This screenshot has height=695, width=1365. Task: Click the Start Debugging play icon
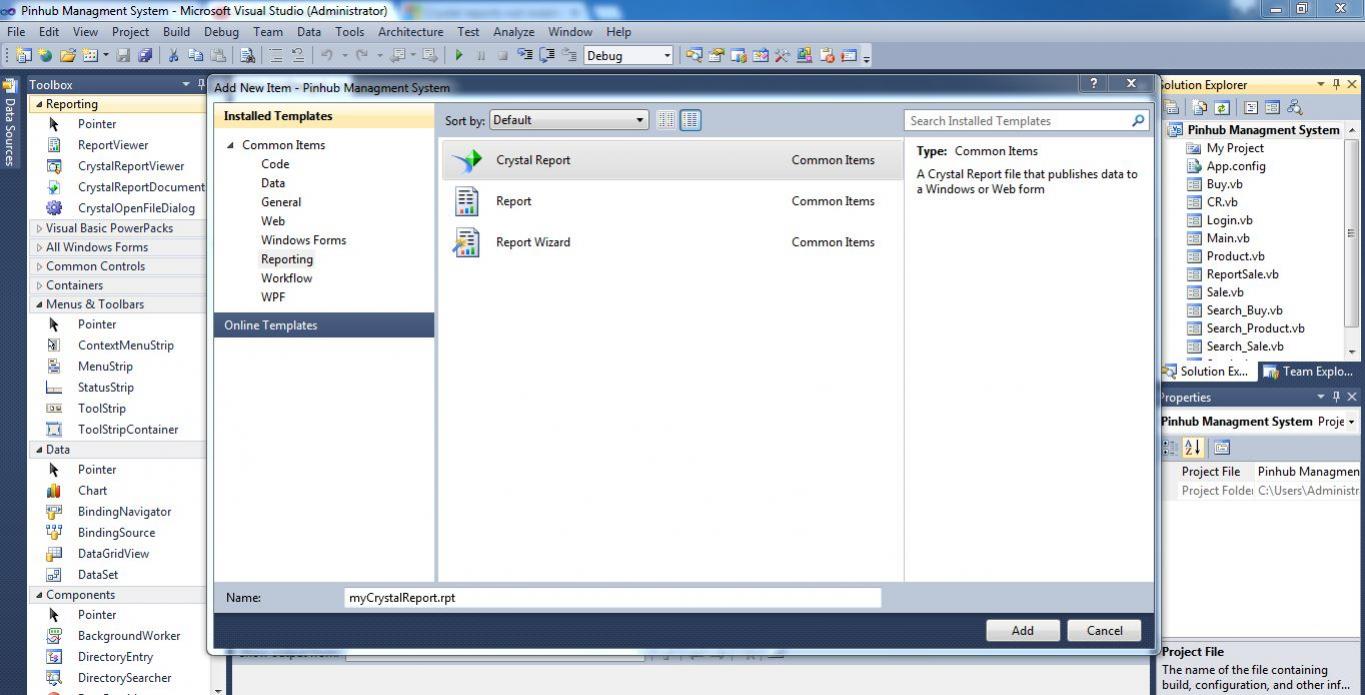point(459,56)
